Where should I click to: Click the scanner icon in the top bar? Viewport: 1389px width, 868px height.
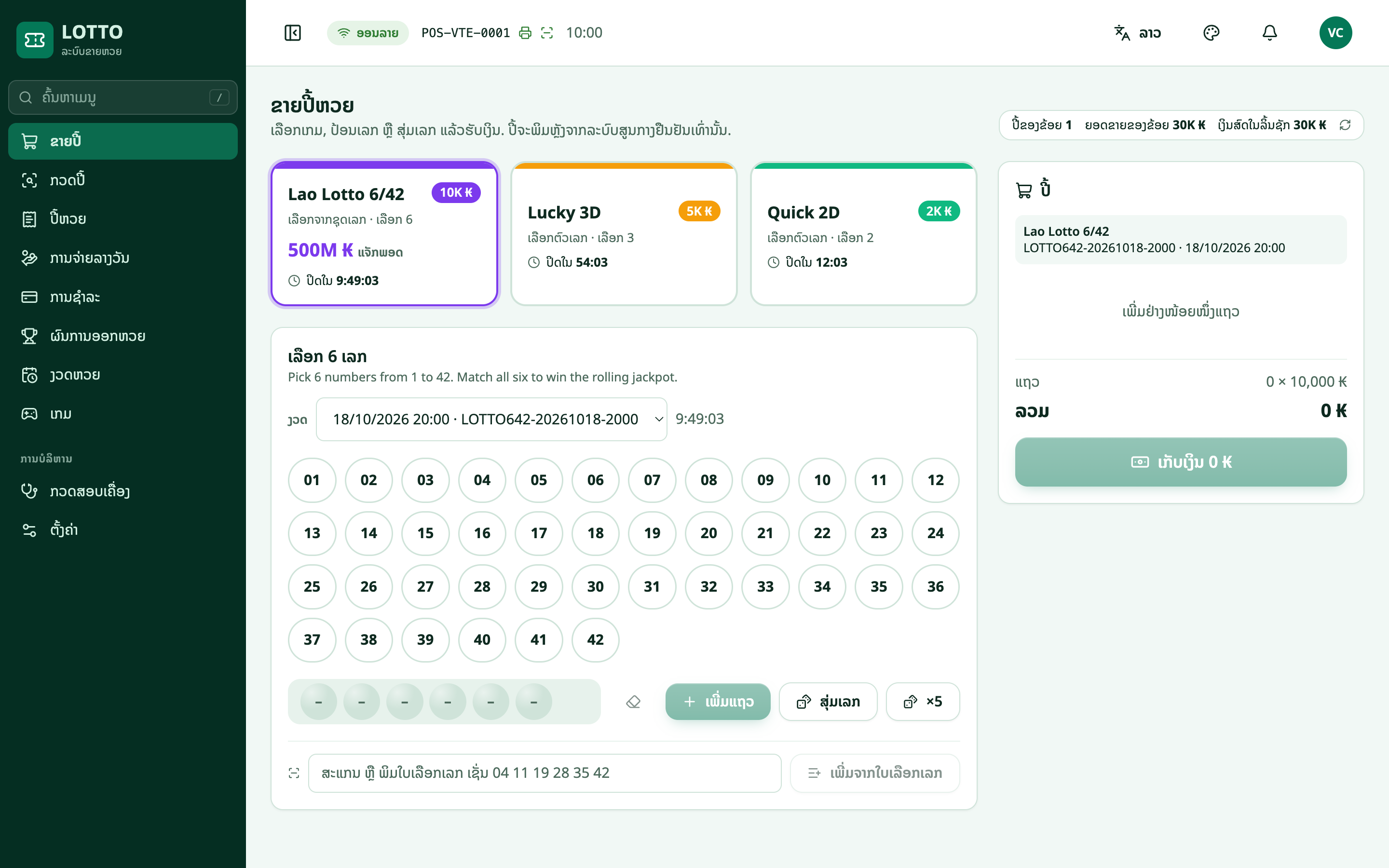point(547,33)
